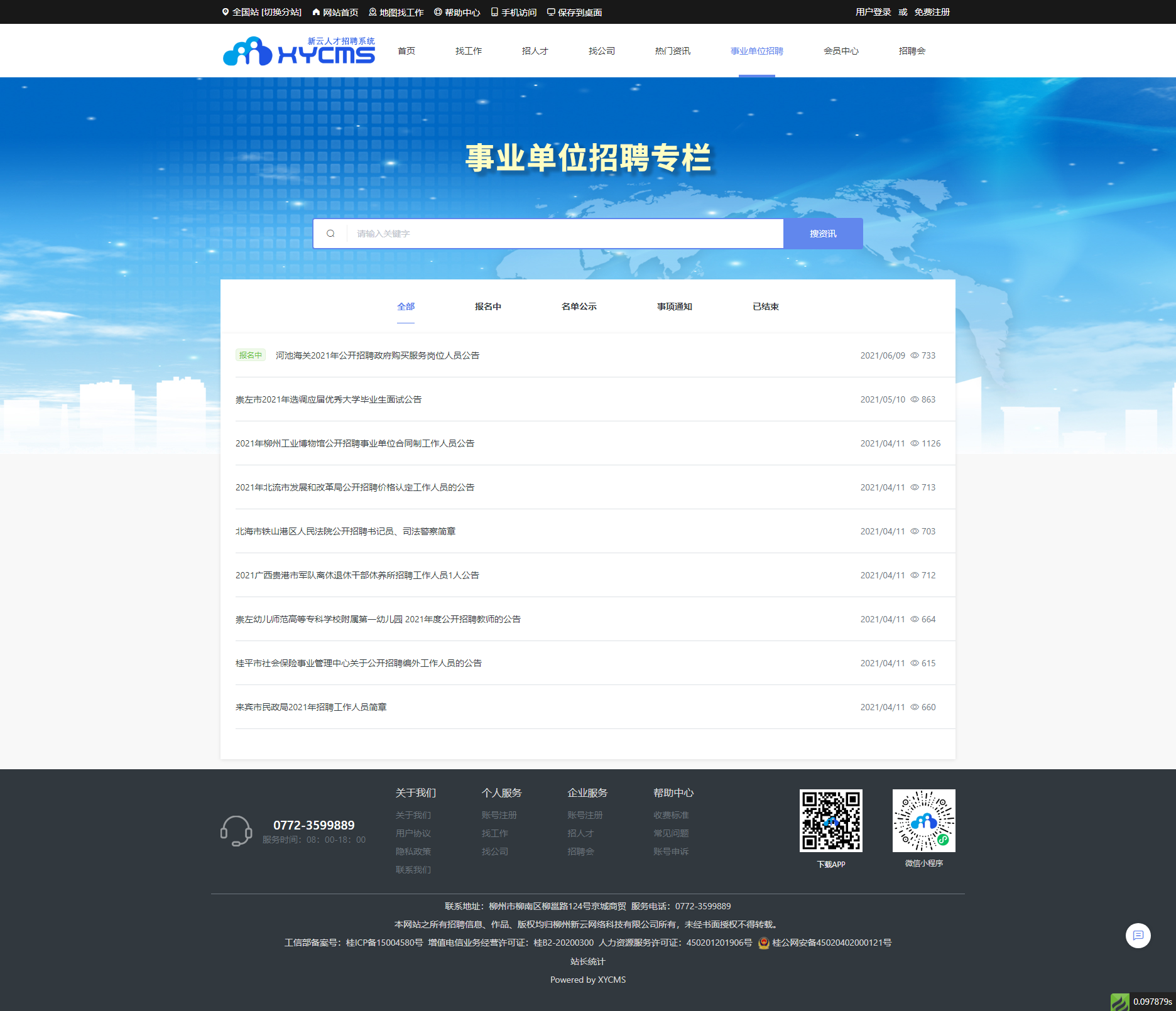Click 桂ICP备15004580号 filing link
1176x1011 pixels.
[x=384, y=943]
